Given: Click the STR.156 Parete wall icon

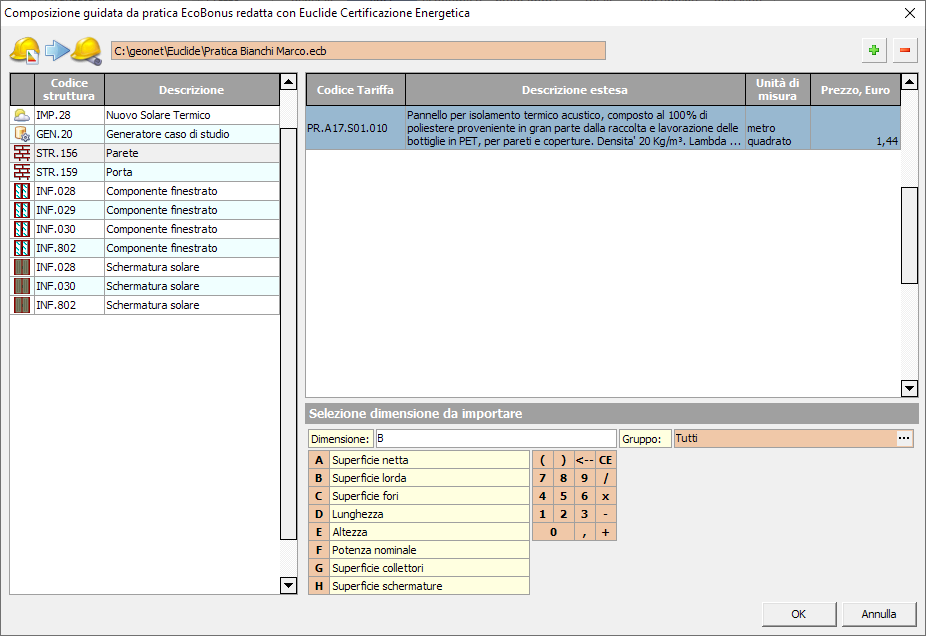Looking at the screenshot, I should coord(22,153).
